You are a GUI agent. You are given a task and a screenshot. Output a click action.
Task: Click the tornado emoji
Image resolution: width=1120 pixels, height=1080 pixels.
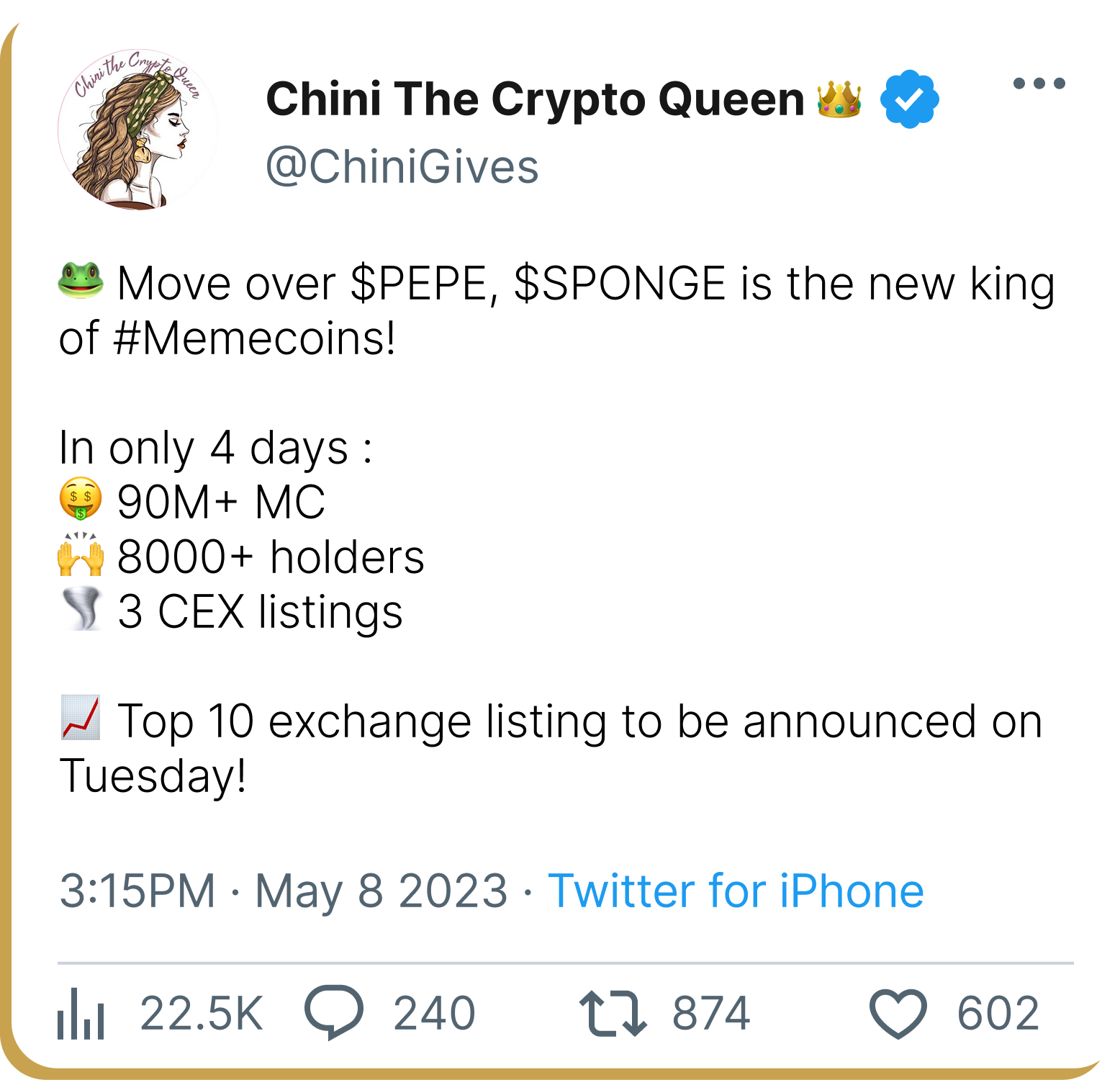(82, 610)
